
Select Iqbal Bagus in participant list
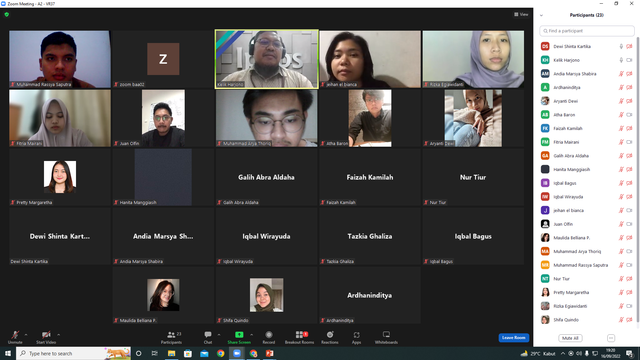coord(587,183)
